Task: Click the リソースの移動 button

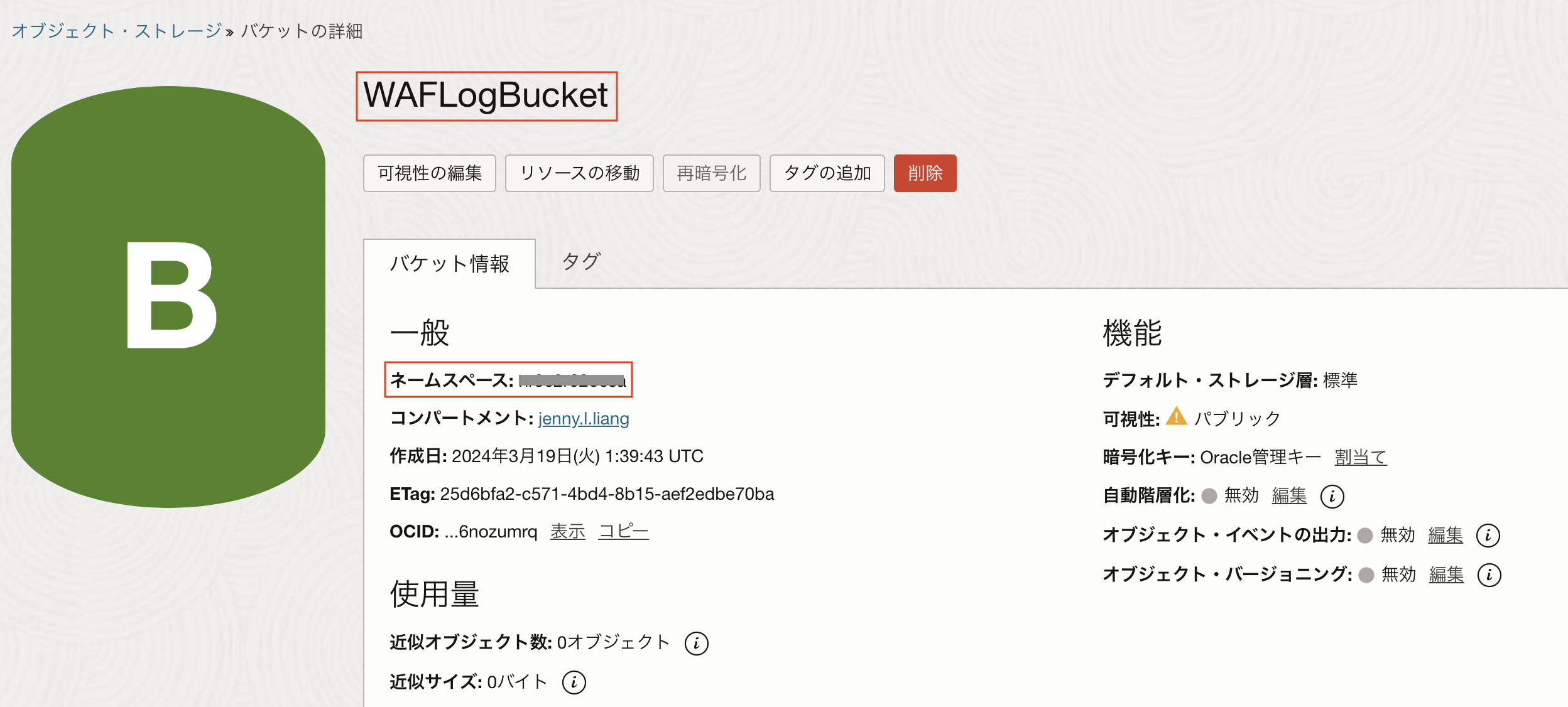Action: coord(579,173)
